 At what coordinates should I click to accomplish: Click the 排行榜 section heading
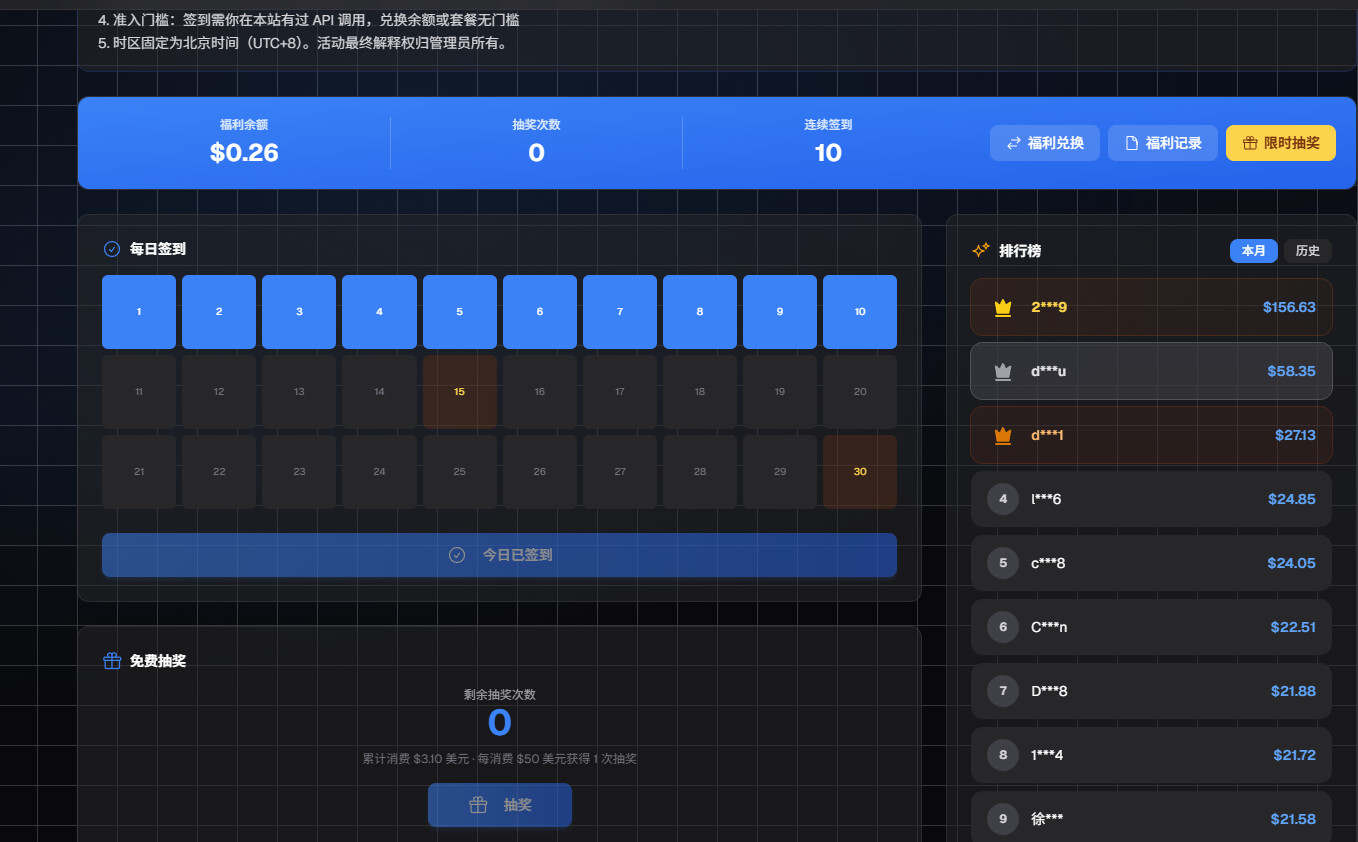click(x=1020, y=251)
